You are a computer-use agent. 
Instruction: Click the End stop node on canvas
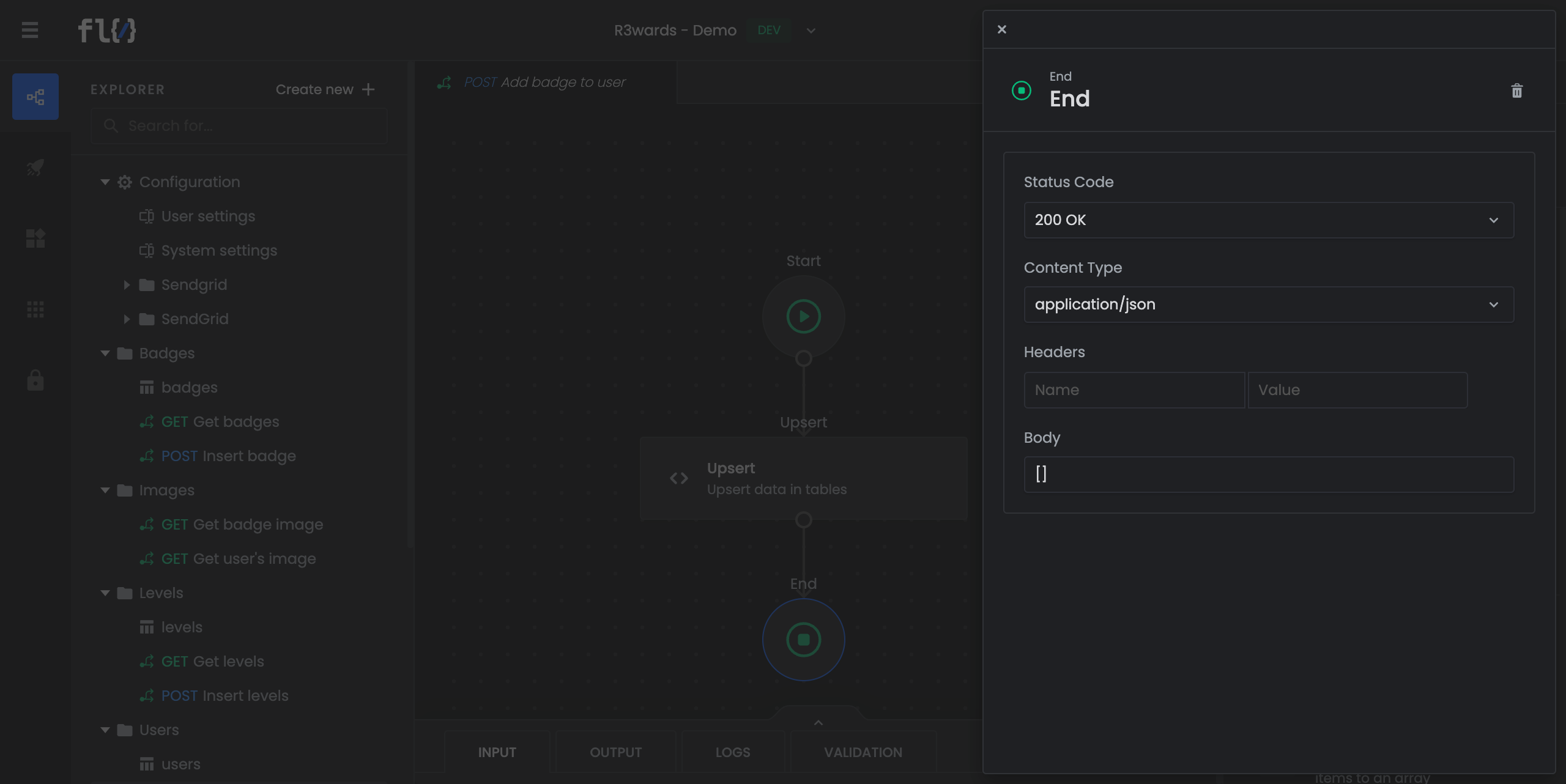click(803, 639)
